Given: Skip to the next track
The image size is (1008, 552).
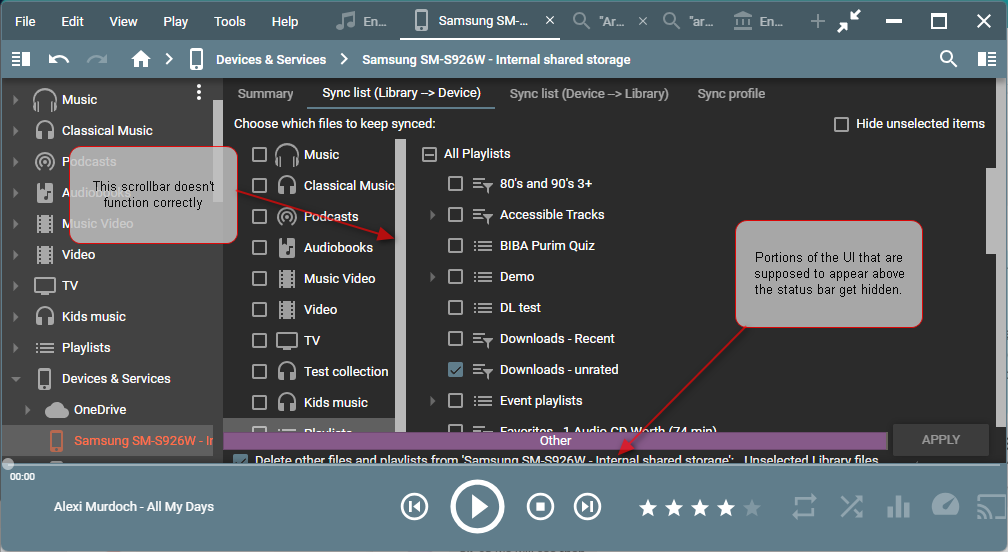Looking at the screenshot, I should 588,507.
